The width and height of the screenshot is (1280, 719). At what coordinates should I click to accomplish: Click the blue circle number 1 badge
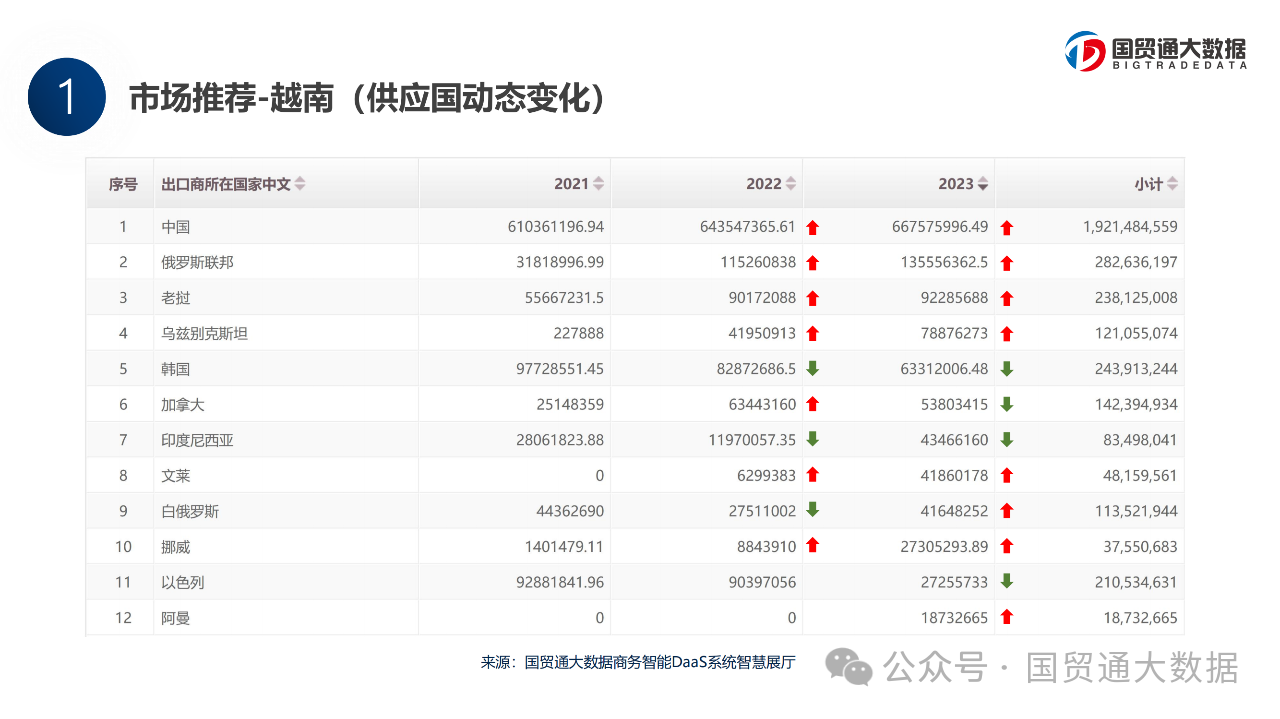tap(66, 97)
